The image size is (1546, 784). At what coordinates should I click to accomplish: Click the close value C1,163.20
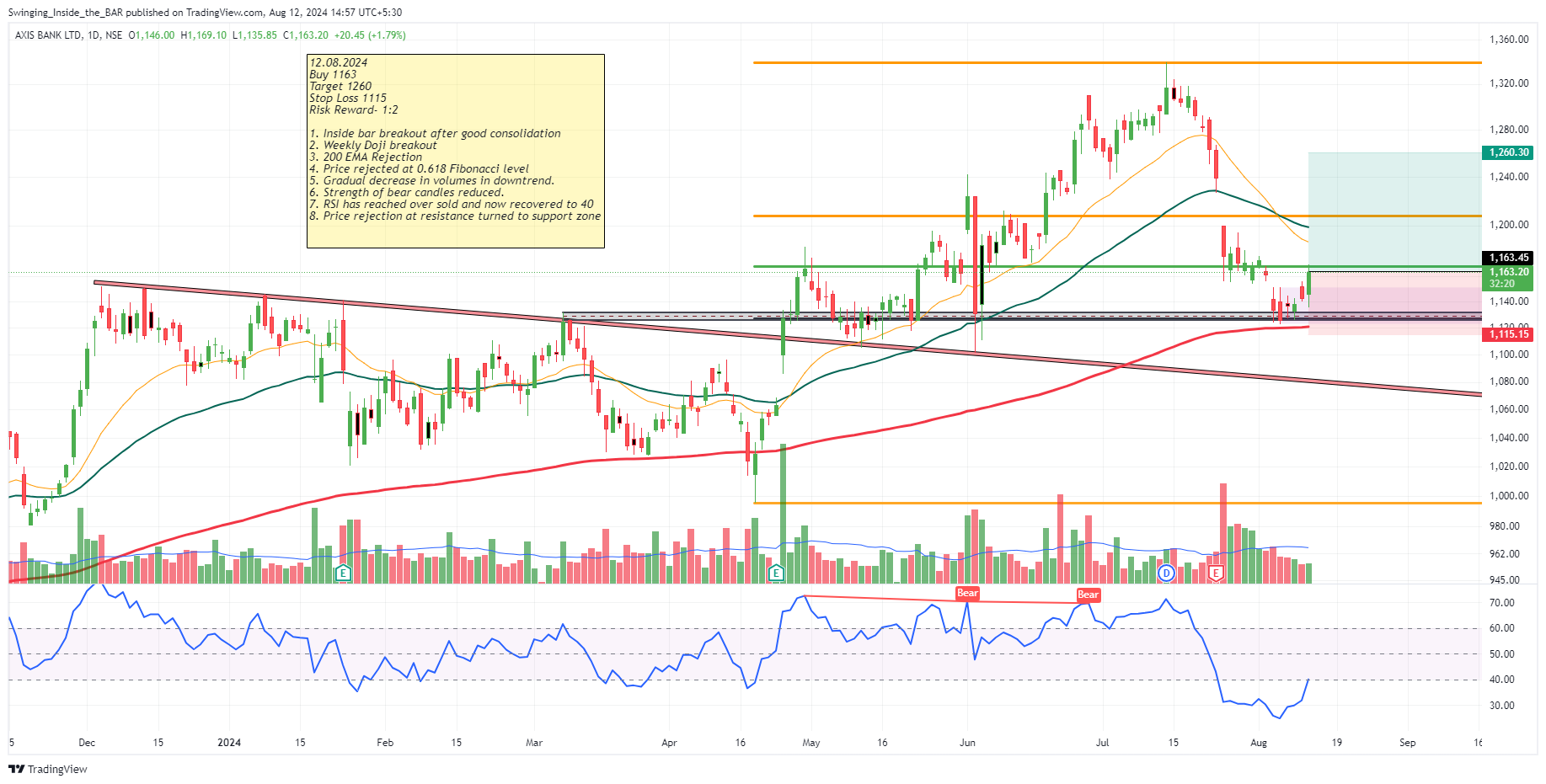coord(306,35)
